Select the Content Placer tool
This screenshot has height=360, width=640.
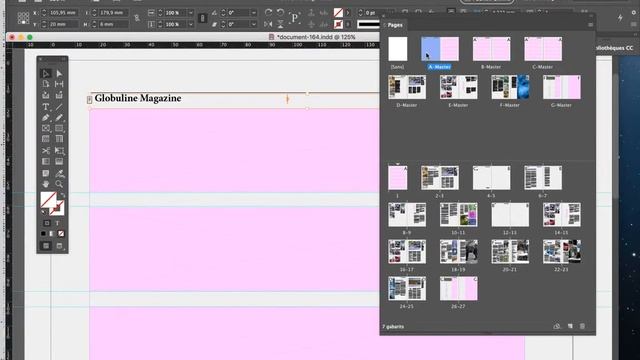pyautogui.click(x=59, y=96)
